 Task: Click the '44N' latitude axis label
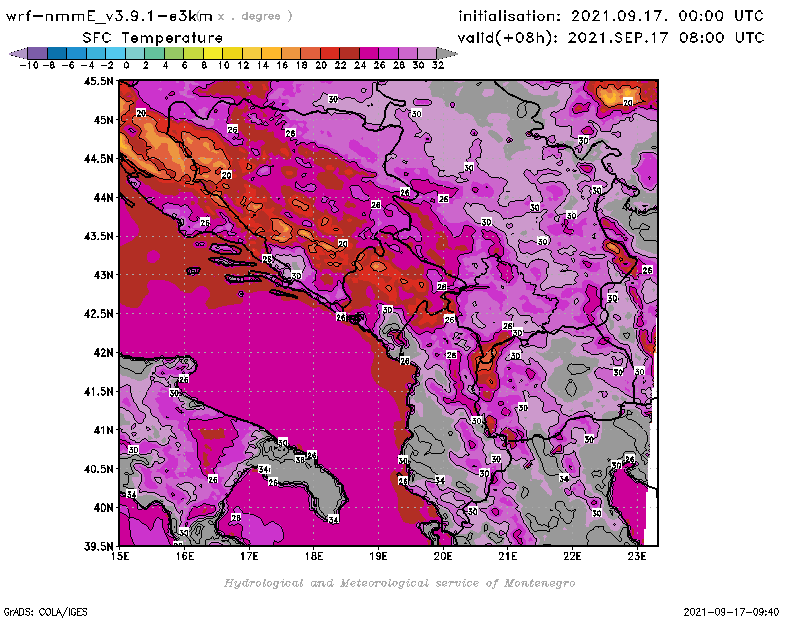click(x=103, y=197)
